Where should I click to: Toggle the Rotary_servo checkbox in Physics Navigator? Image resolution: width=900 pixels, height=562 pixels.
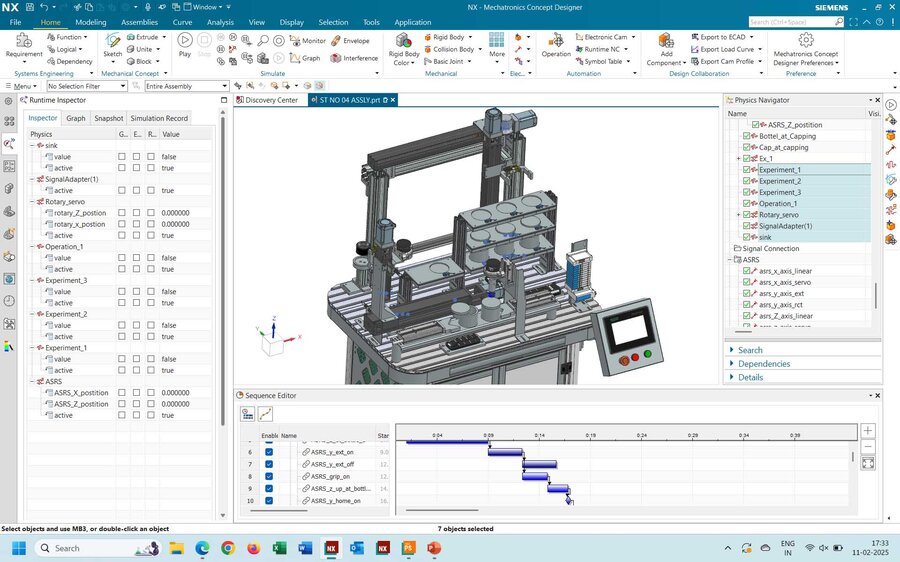pos(747,214)
